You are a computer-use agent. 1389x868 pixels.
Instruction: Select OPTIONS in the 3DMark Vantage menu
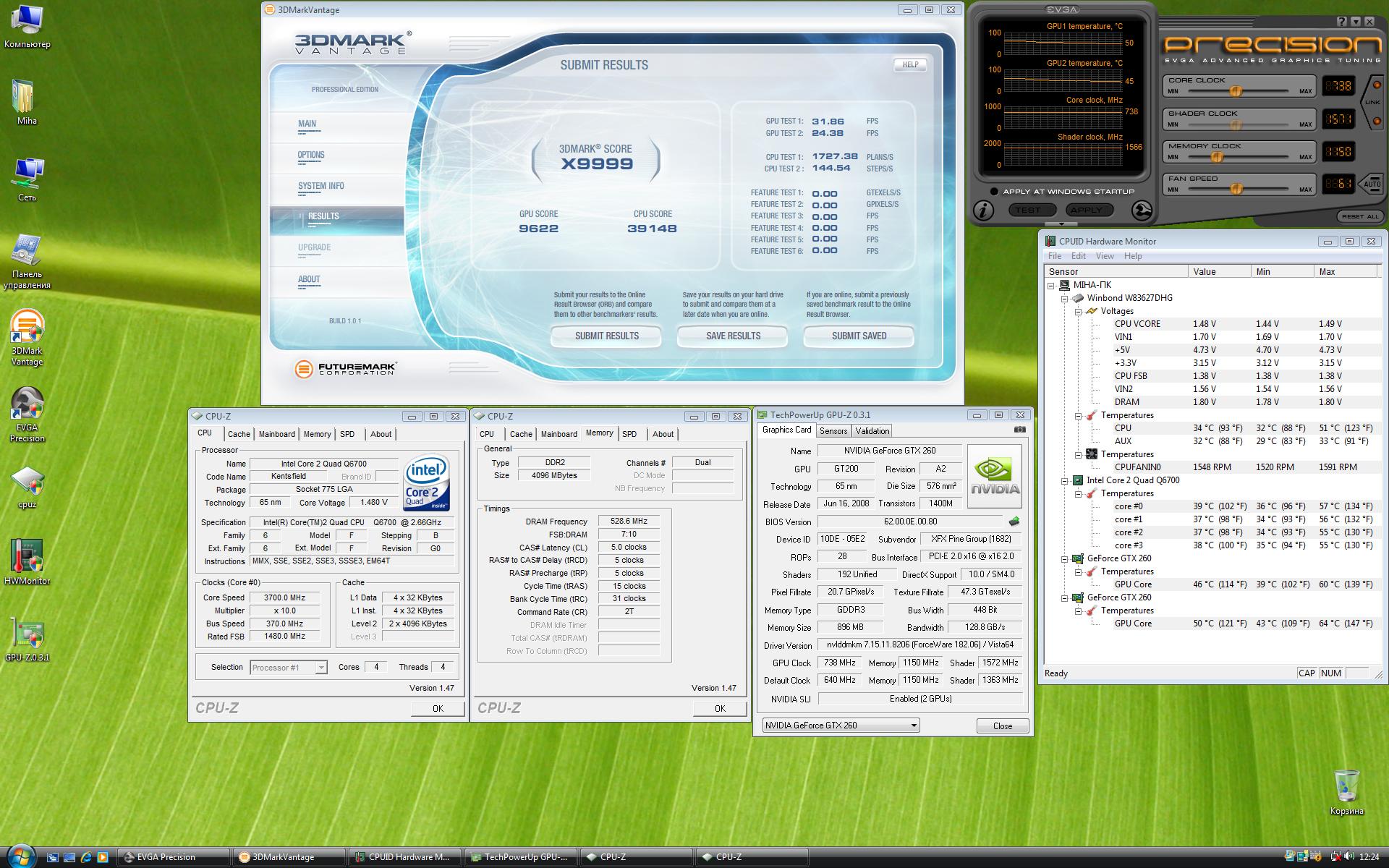311,155
